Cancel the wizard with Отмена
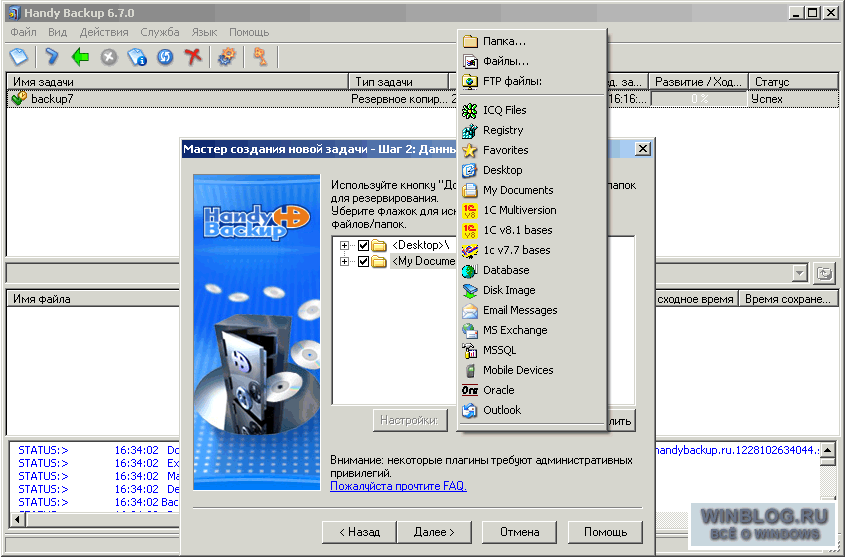The height and width of the screenshot is (557, 845). click(520, 532)
